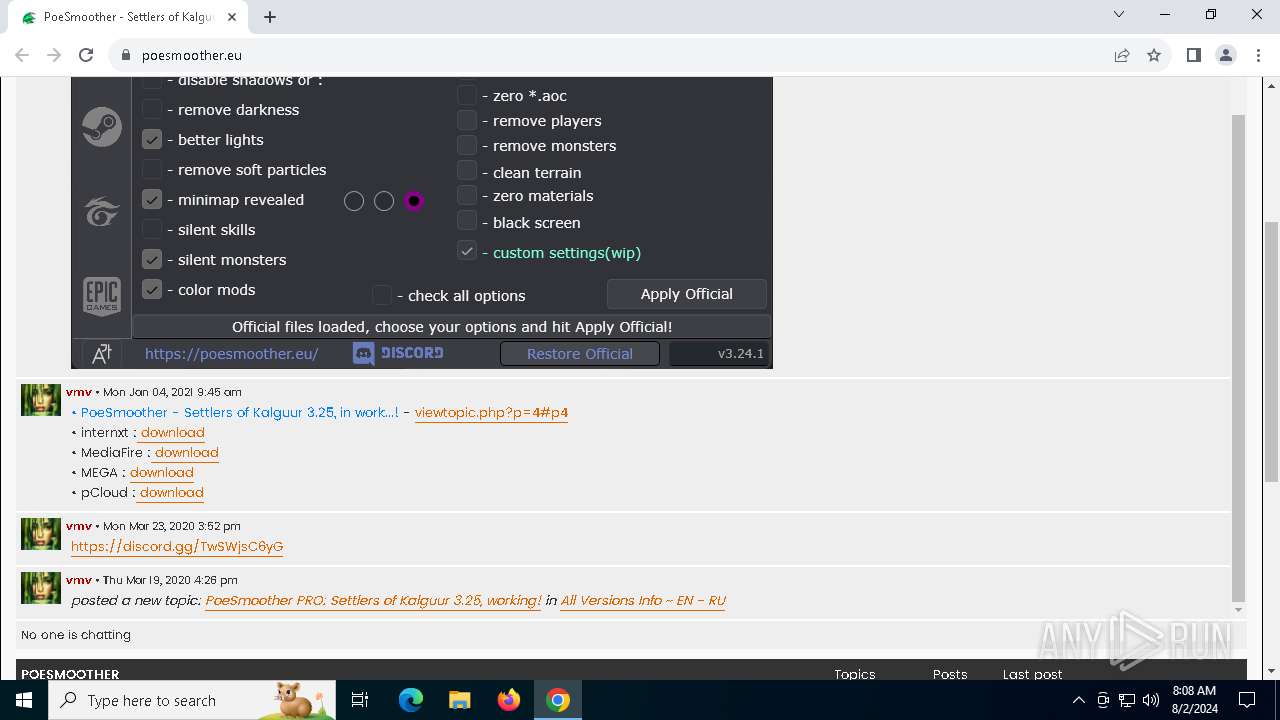Click the Discord logo in the app footer

(x=398, y=353)
